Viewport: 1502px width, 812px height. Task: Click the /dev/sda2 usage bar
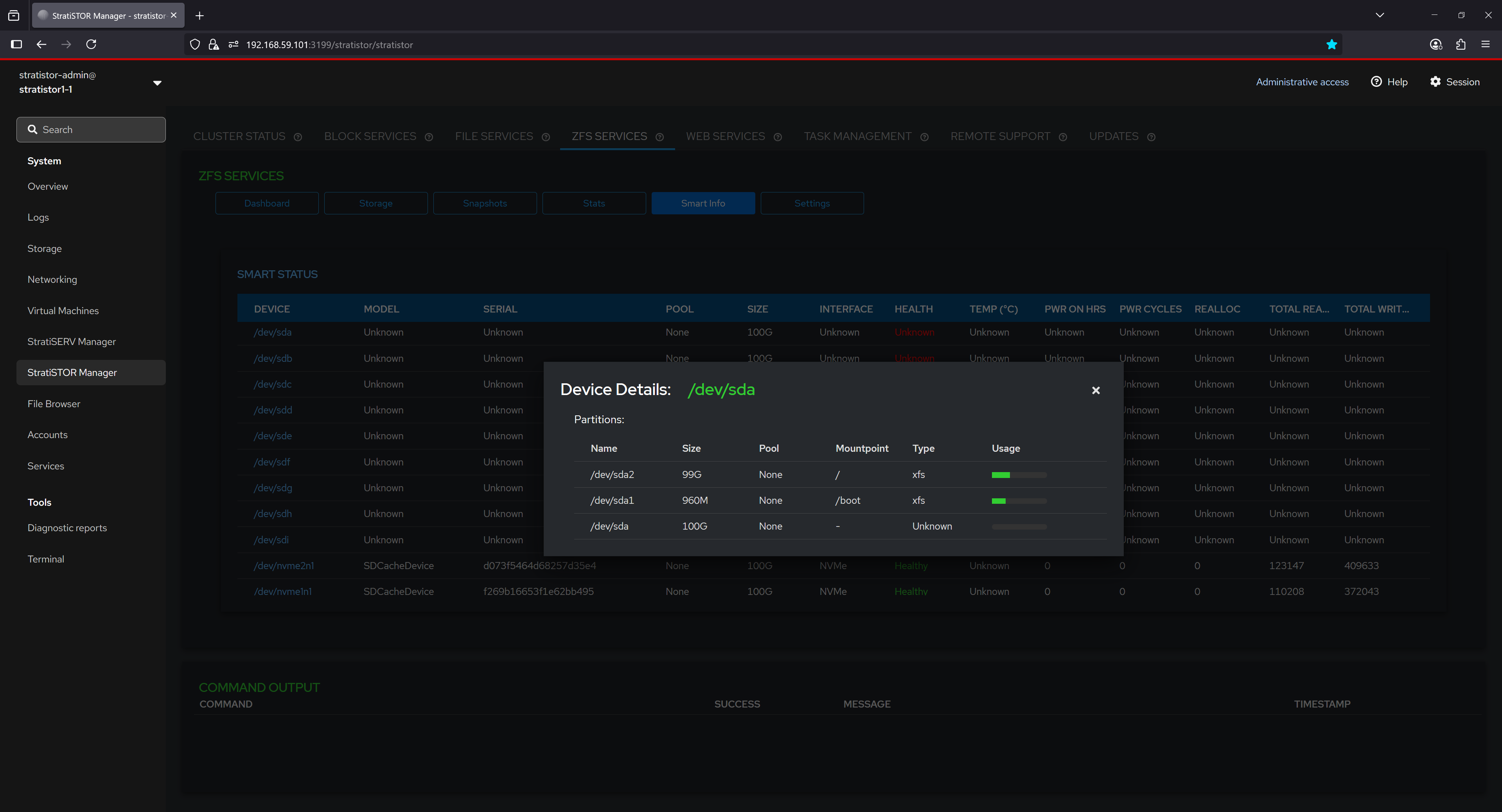pos(1019,475)
